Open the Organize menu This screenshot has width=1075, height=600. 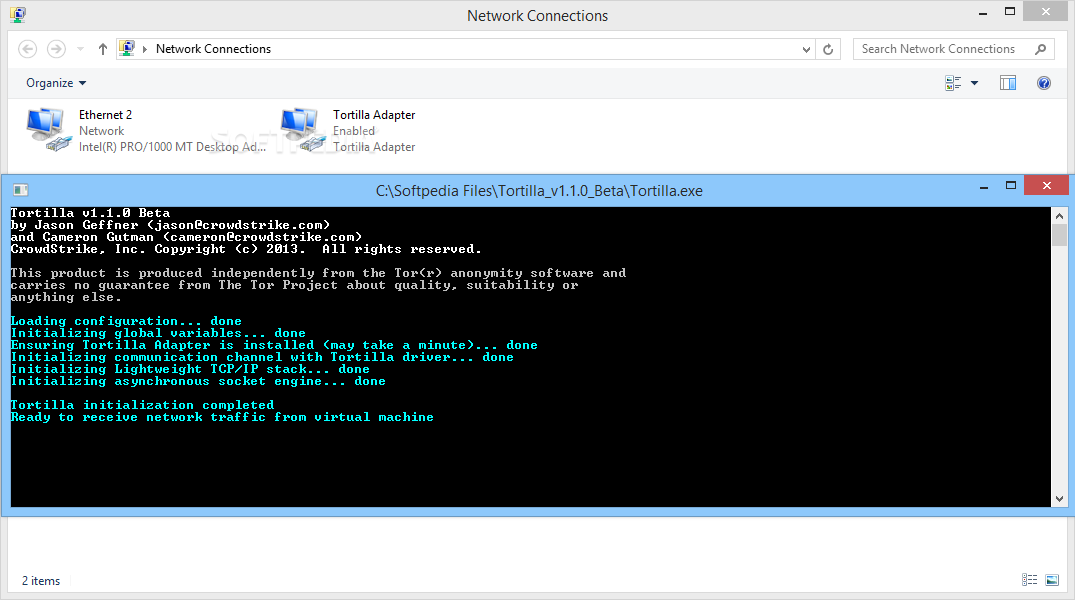pyautogui.click(x=56, y=83)
